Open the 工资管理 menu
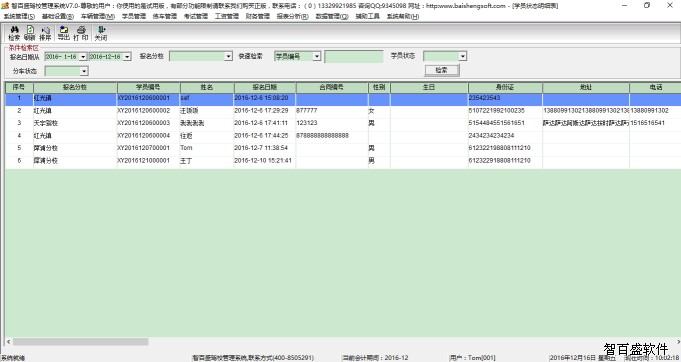Image resolution: width=681 pixels, height=362 pixels. [227, 16]
